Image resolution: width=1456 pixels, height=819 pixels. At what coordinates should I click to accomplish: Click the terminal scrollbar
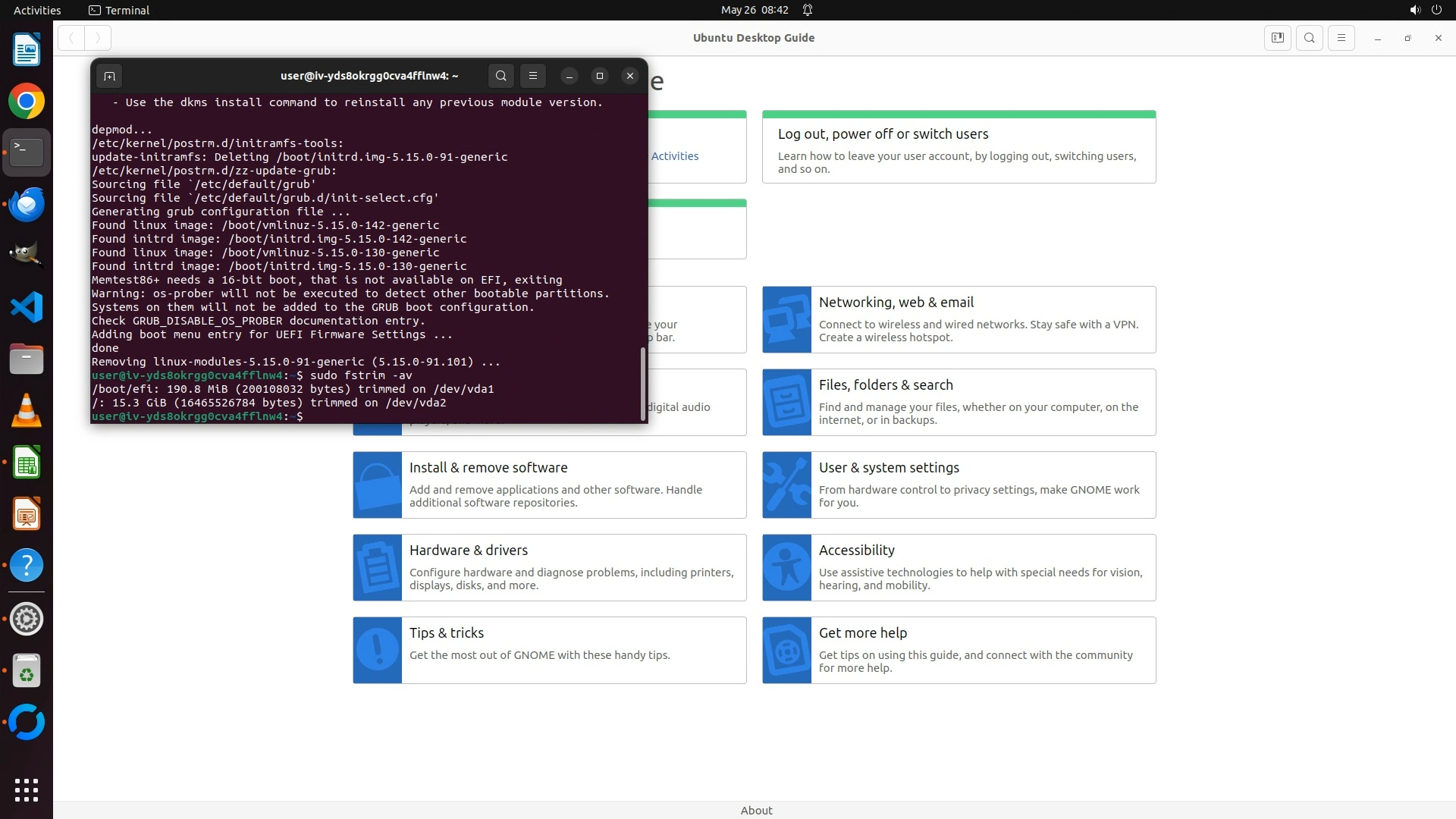[x=643, y=384]
